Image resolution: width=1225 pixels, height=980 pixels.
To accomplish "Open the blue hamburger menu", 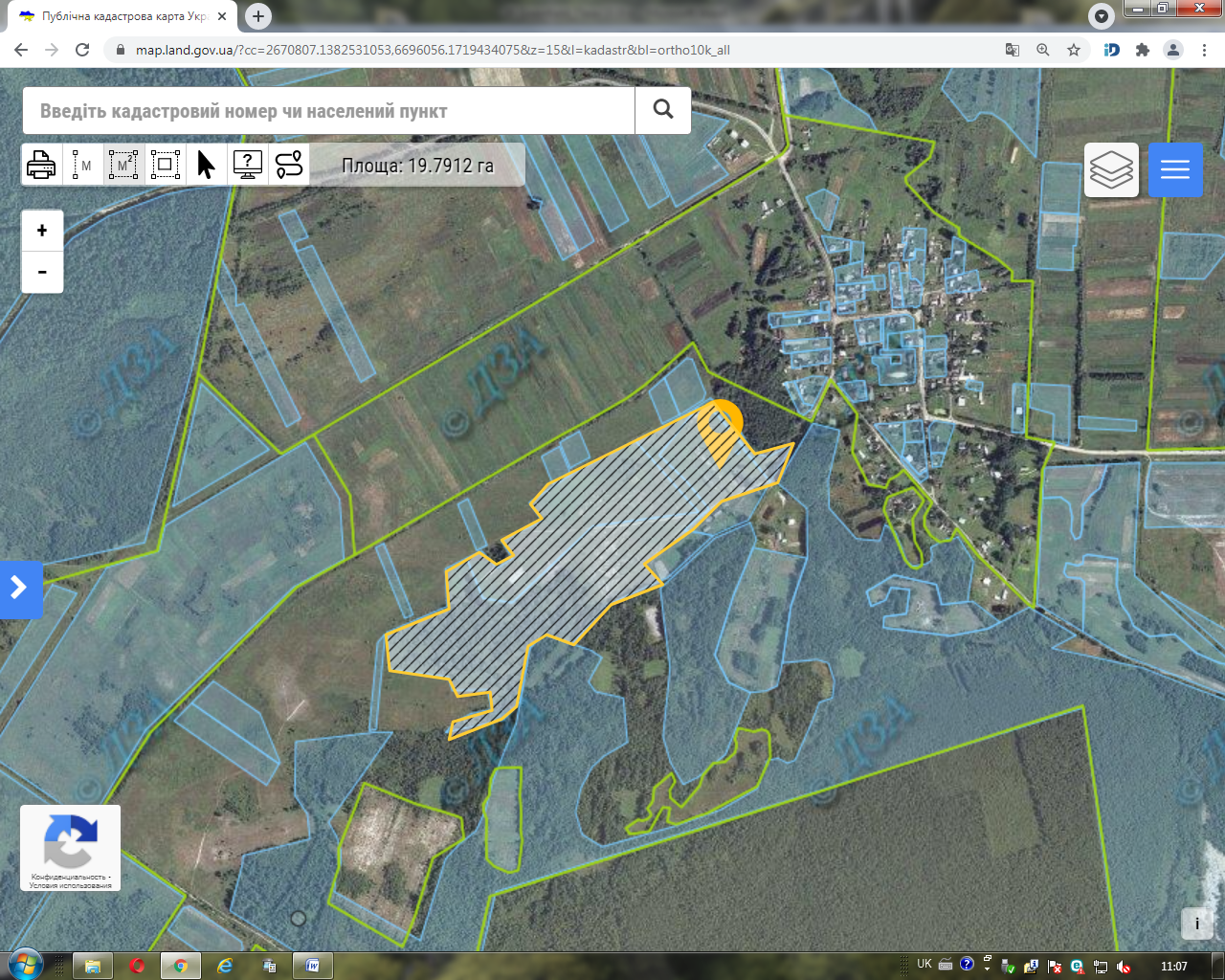I will pyautogui.click(x=1175, y=170).
